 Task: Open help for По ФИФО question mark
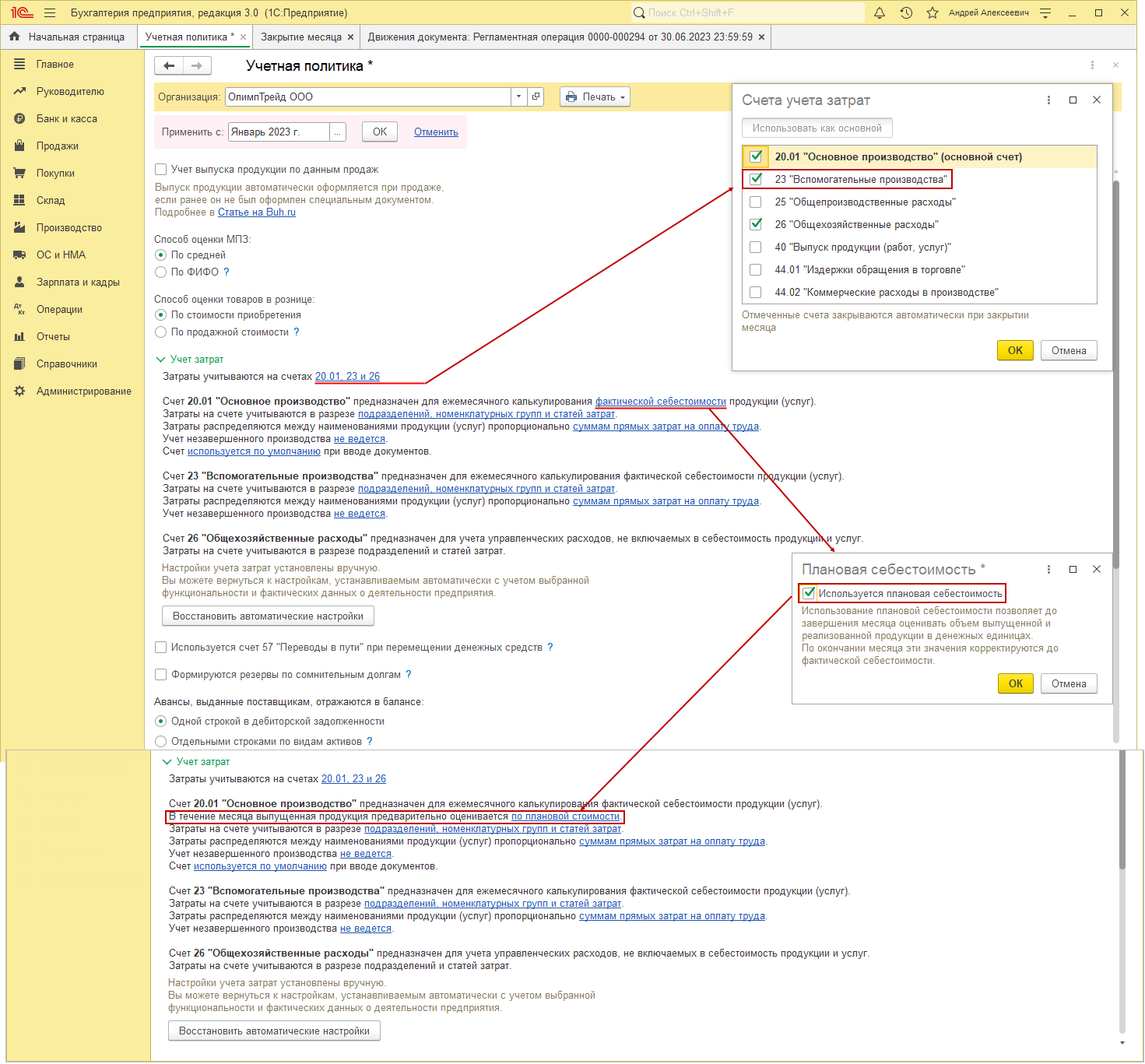click(227, 272)
